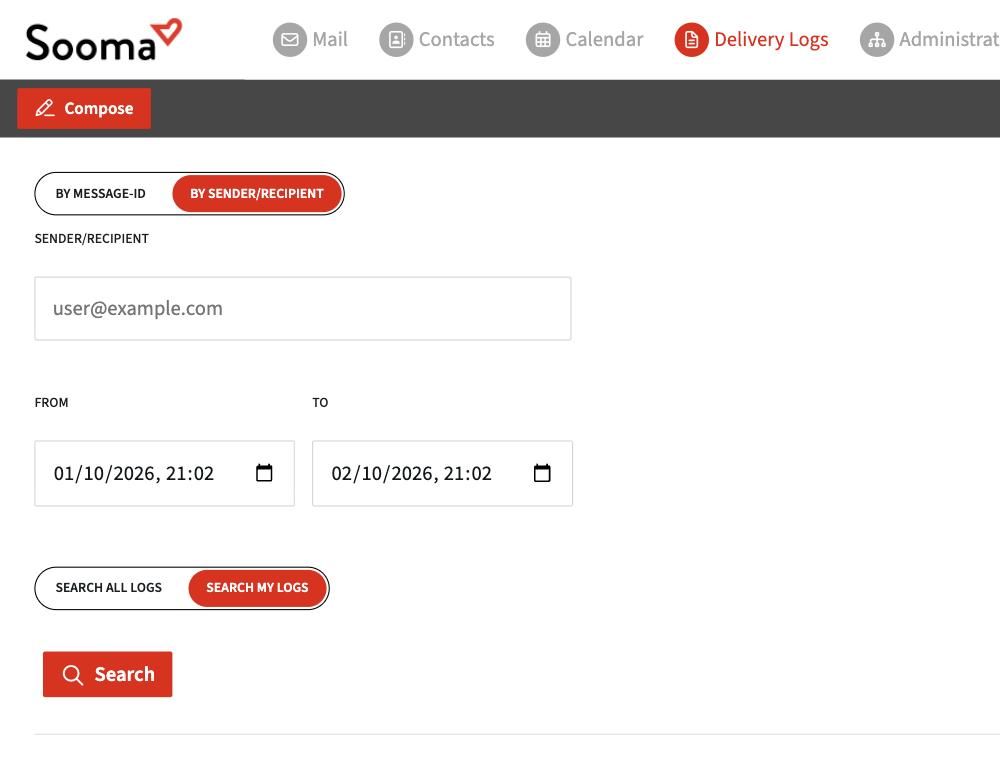Switch search mode to By Message-ID

[x=101, y=194]
